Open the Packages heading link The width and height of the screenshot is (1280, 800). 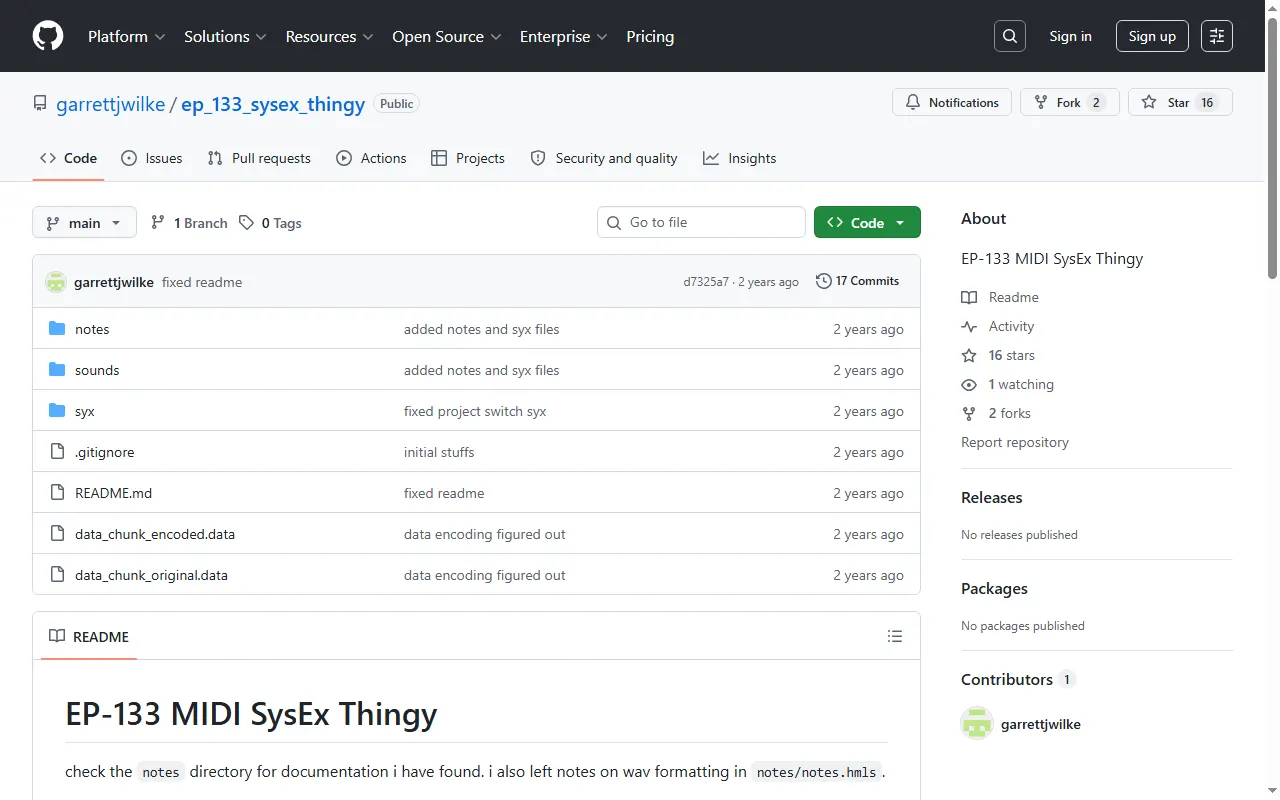click(994, 588)
